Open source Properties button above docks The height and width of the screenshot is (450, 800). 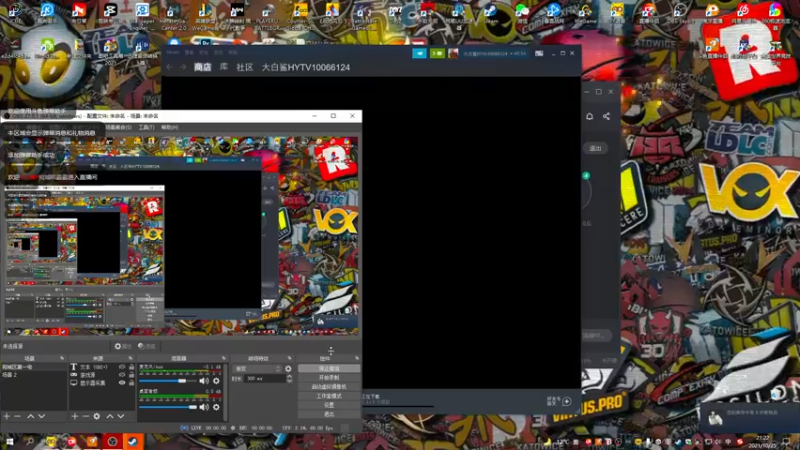coord(122,346)
